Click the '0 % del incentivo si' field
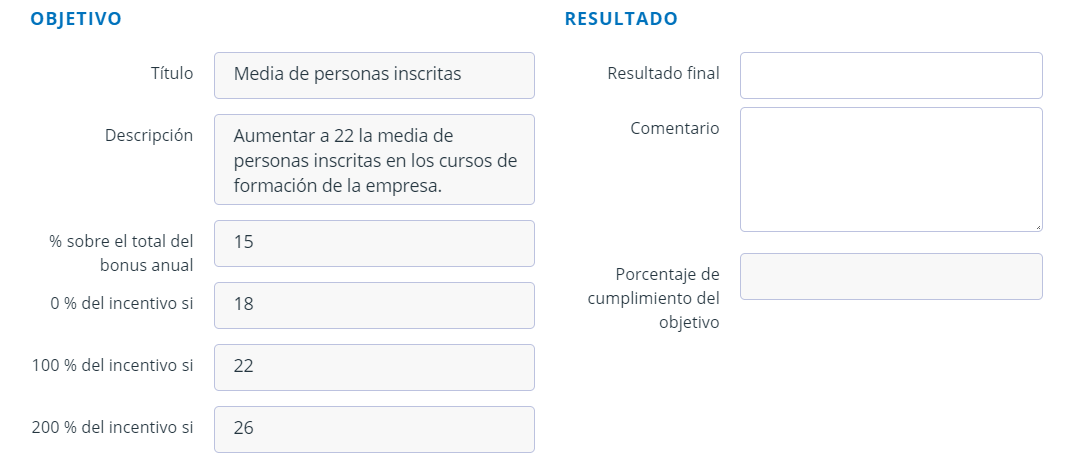The image size is (1083, 462). pyautogui.click(x=374, y=305)
